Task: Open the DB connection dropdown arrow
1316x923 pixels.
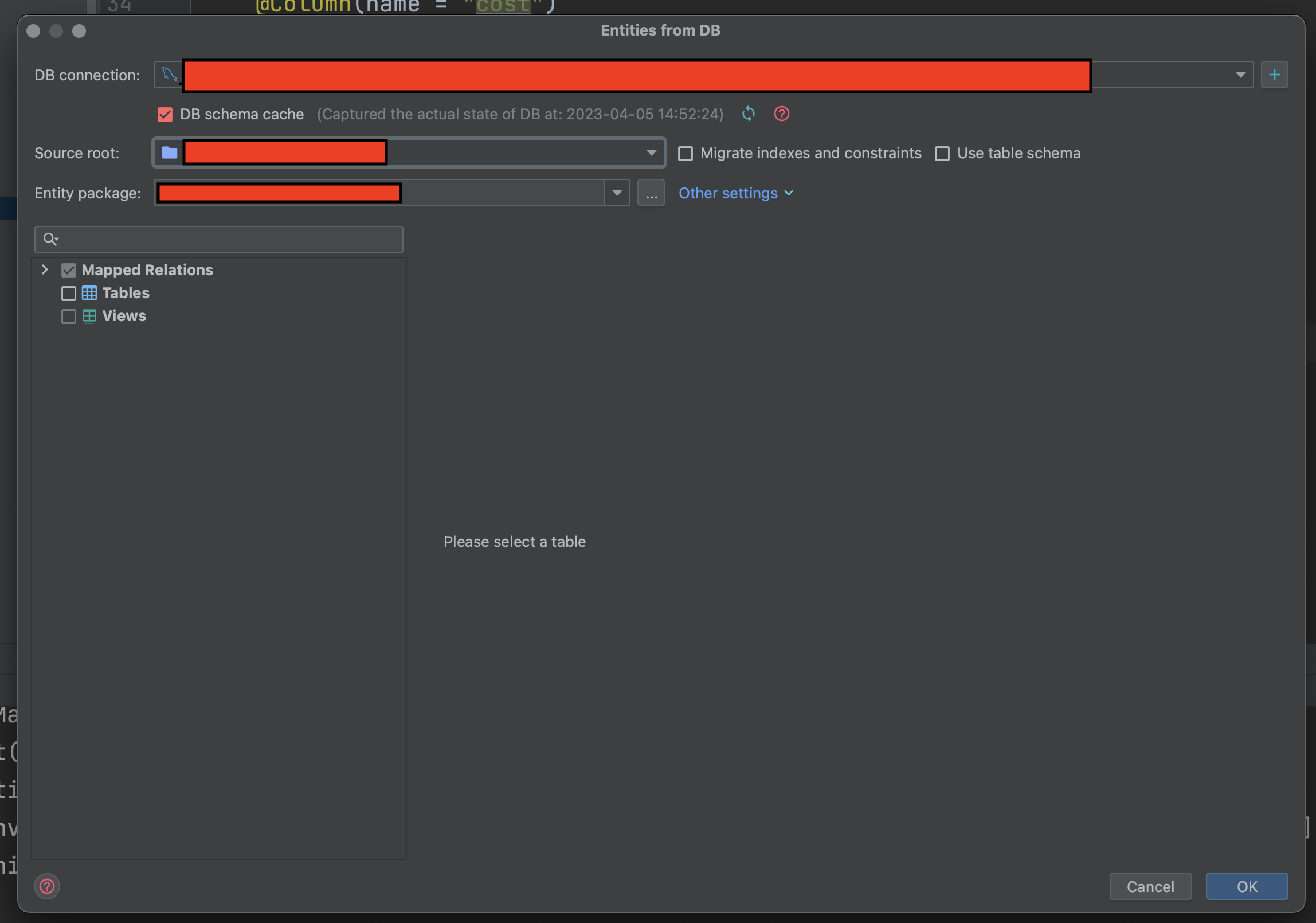Action: [1240, 75]
